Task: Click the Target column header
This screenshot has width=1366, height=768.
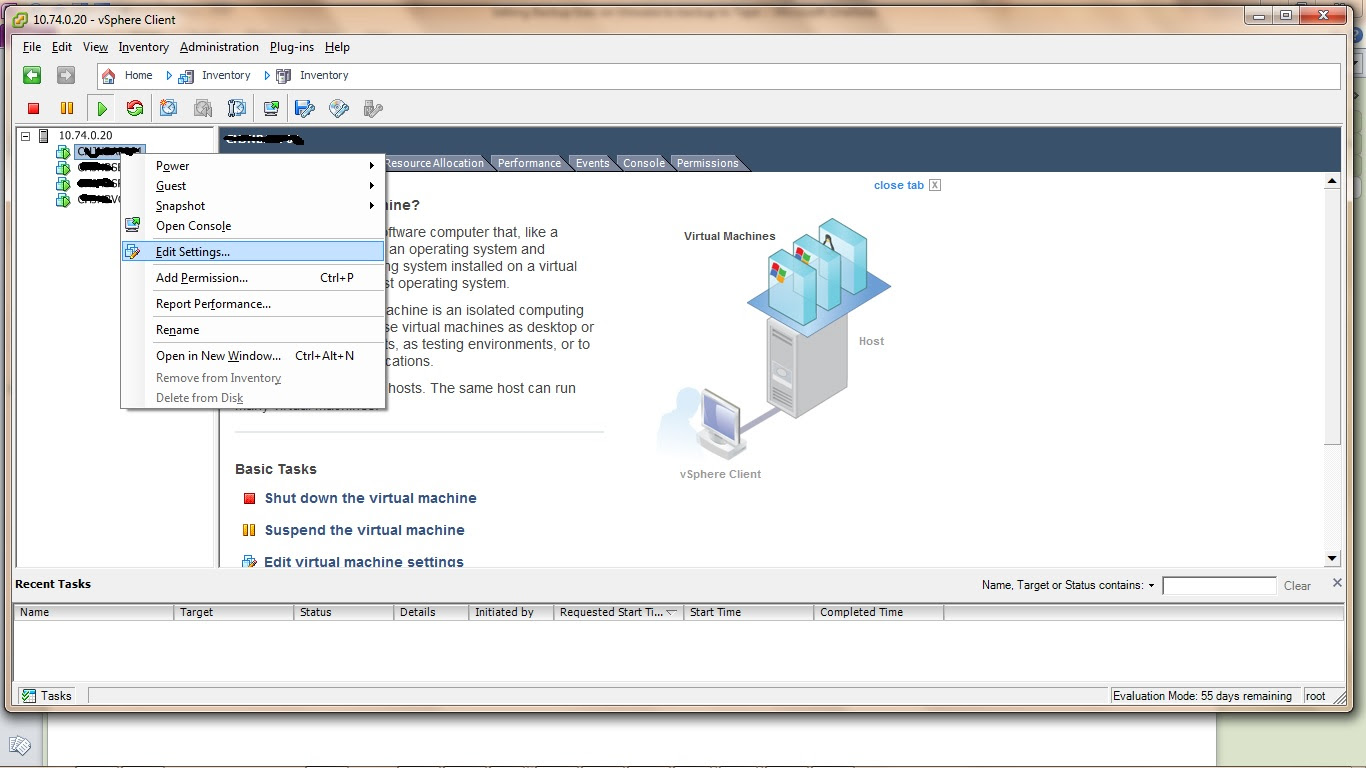Action: (234, 612)
